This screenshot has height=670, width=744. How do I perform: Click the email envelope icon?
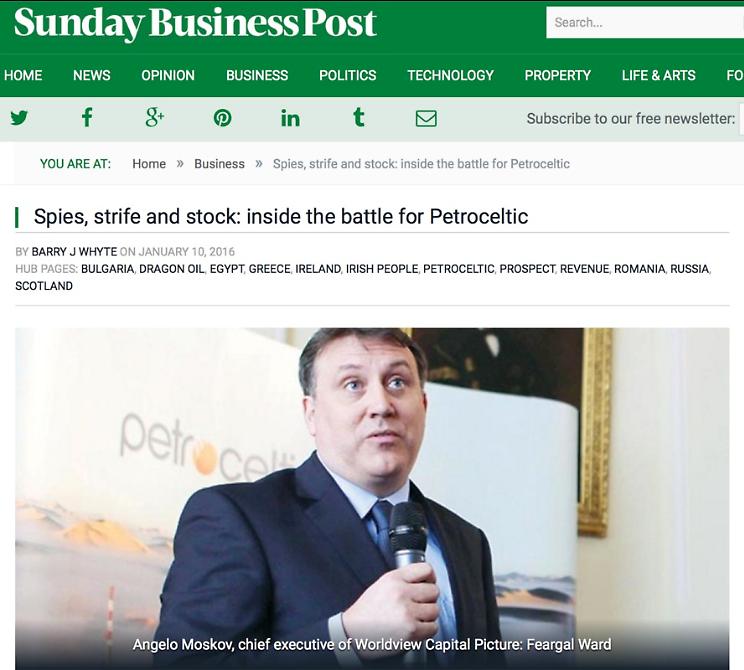tap(426, 118)
